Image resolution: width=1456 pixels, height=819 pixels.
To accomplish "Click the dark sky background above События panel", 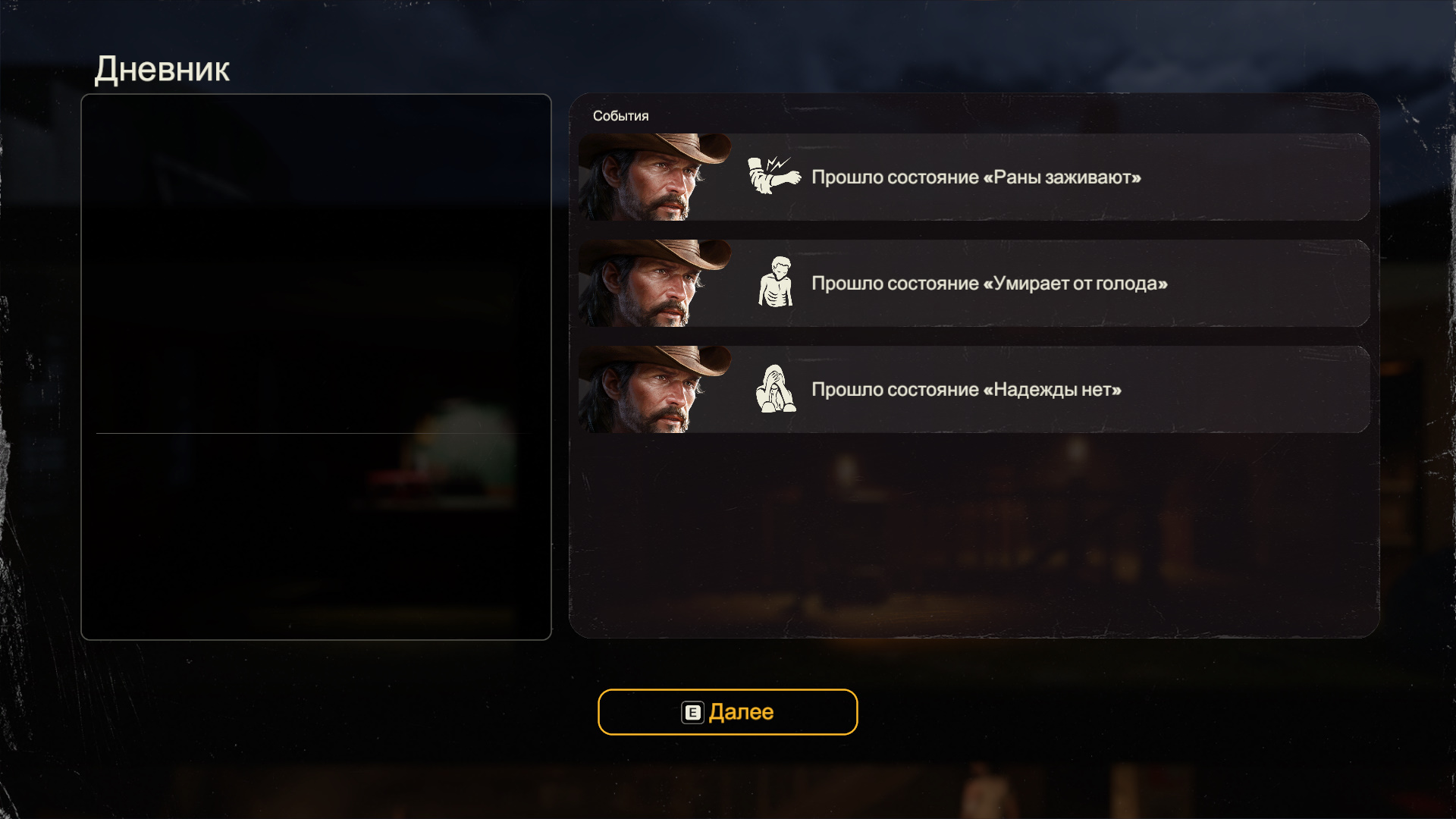I will (x=974, y=45).
